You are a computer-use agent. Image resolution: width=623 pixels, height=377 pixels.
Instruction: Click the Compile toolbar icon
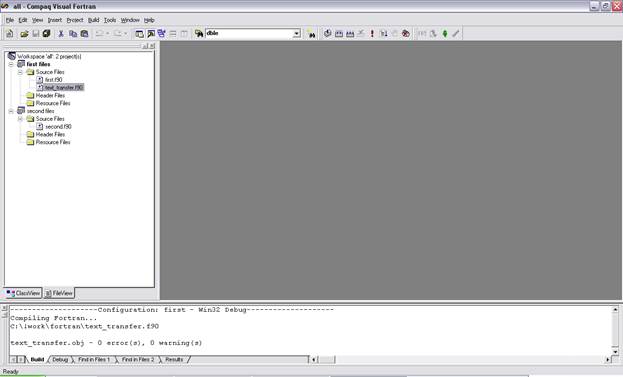click(327, 34)
